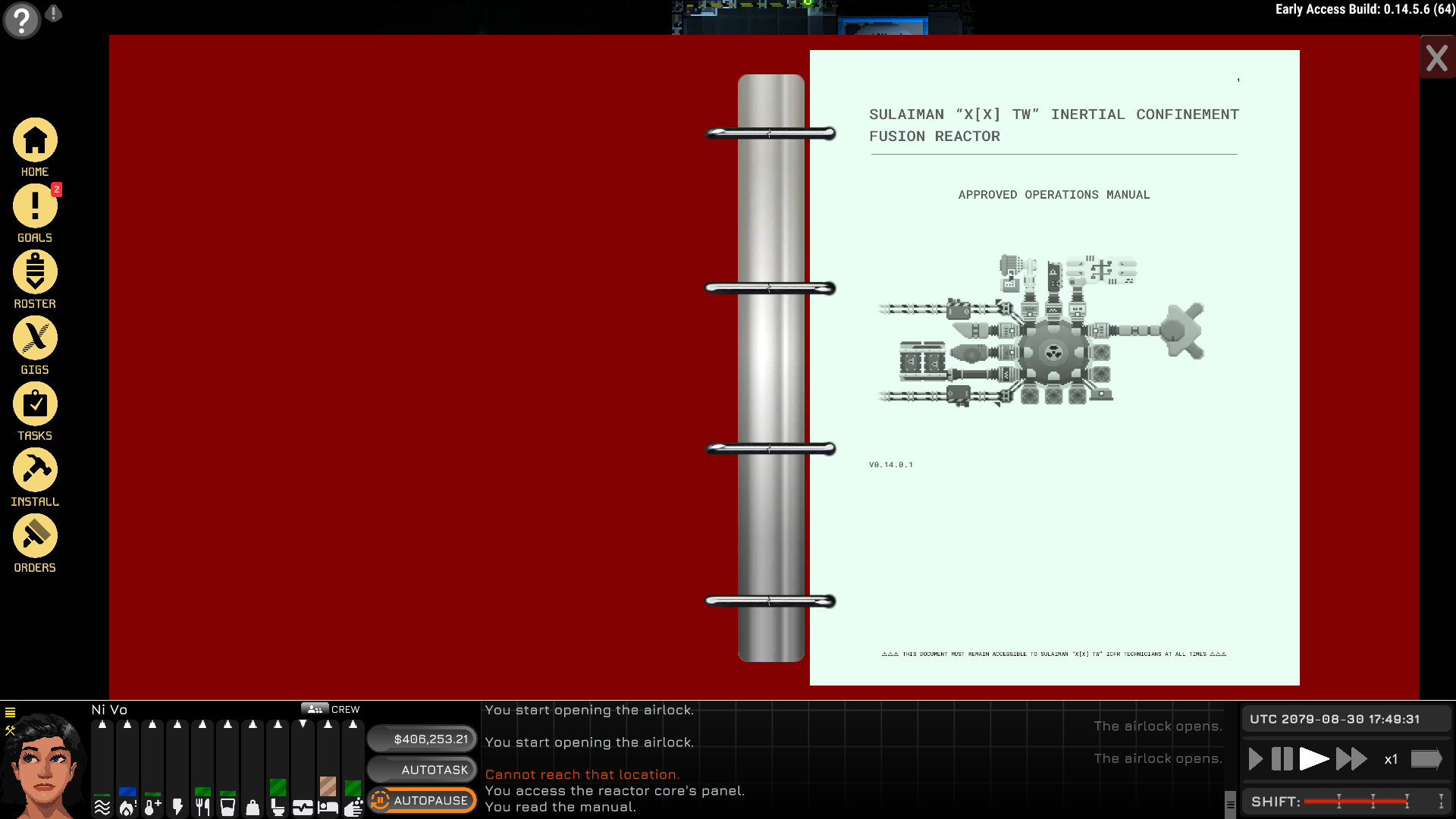Set game speed to fast forward
The width and height of the screenshot is (1456, 819).
coord(1351,759)
